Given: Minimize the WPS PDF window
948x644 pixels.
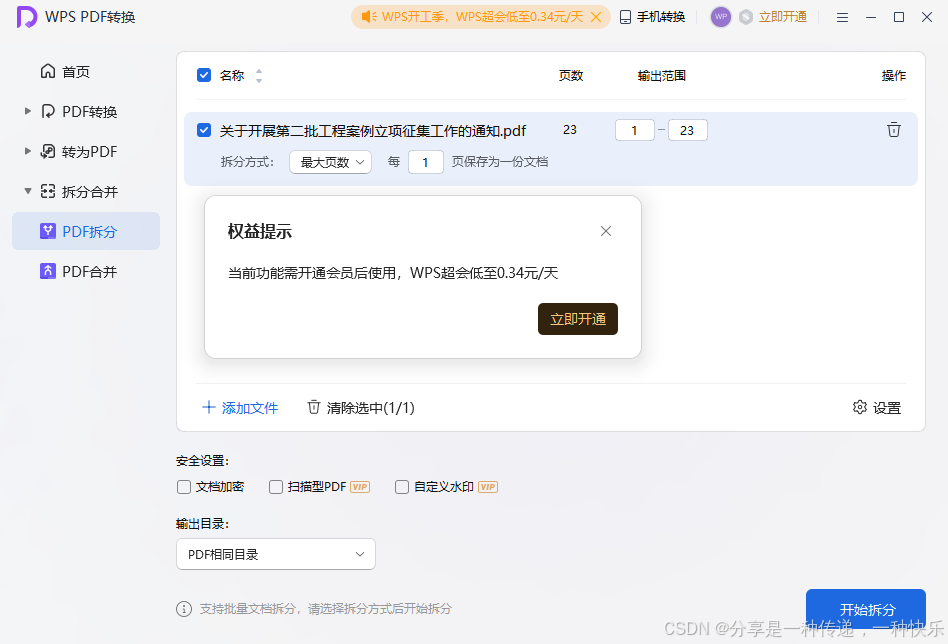Looking at the screenshot, I should coord(871,18).
